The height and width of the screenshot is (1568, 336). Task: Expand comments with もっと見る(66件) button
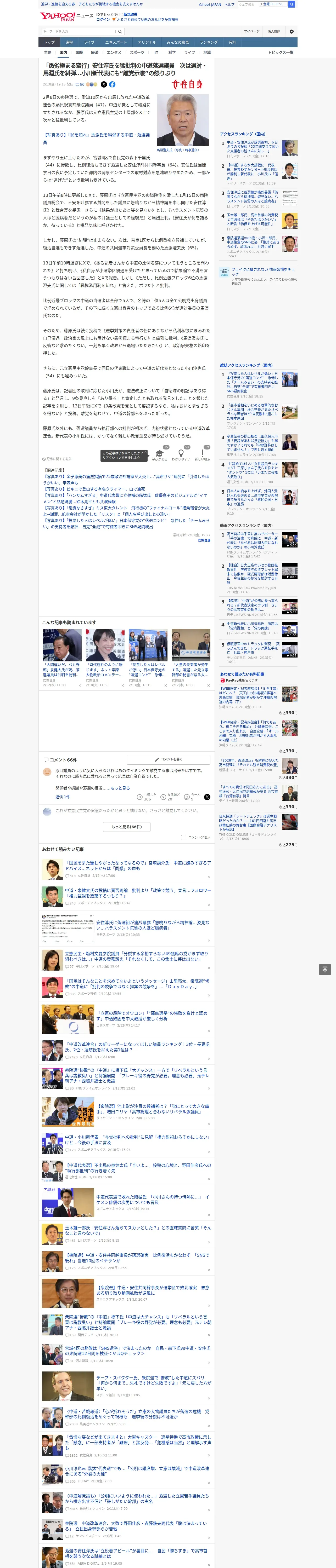tap(127, 827)
